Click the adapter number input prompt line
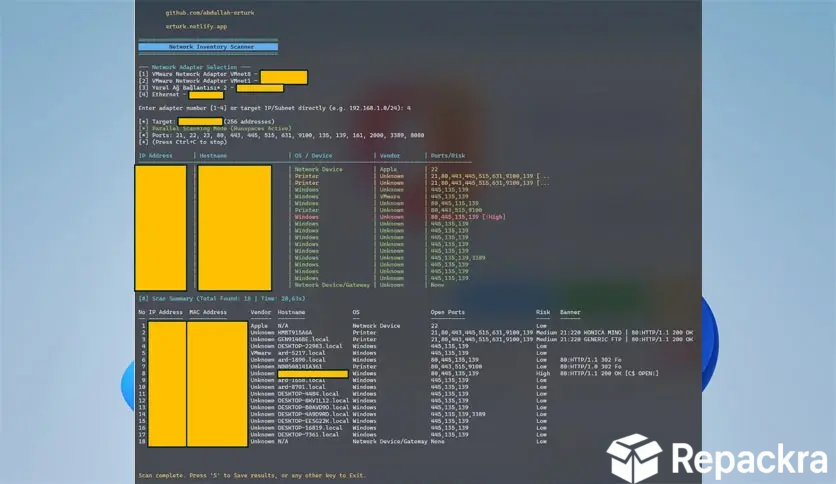Image resolution: width=836 pixels, height=484 pixels. [275, 108]
